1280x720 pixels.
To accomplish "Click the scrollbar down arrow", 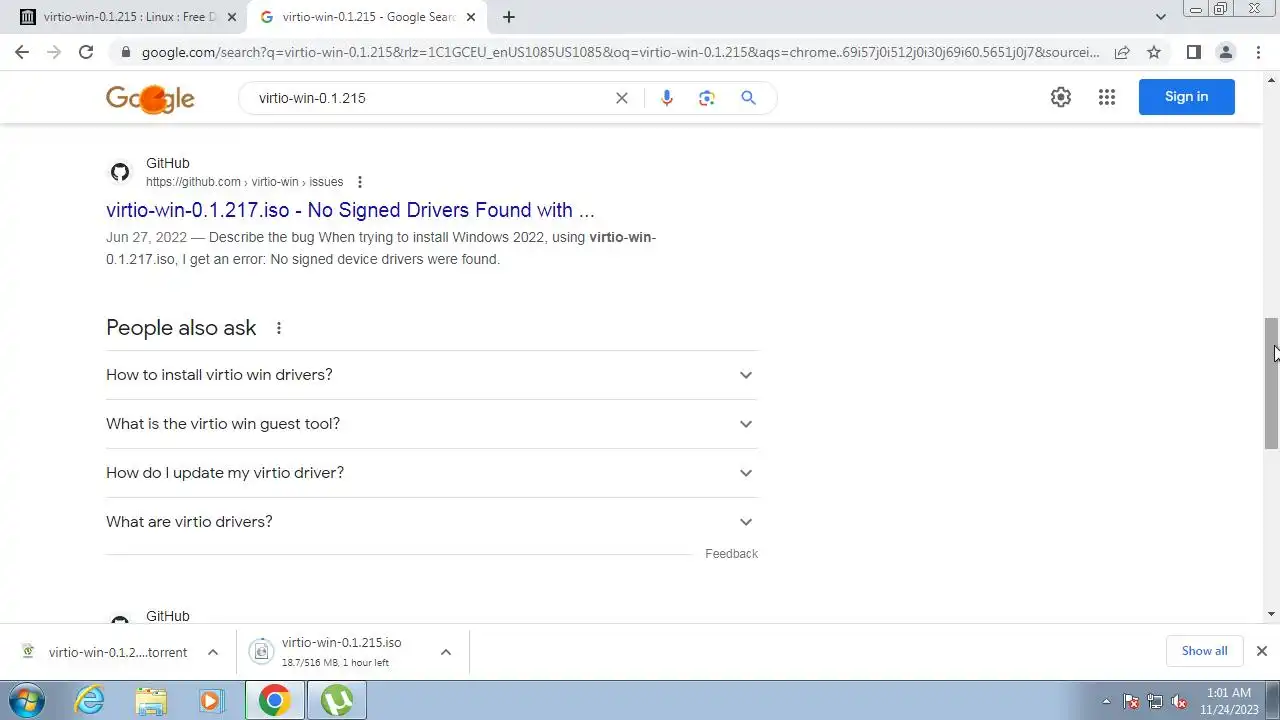I will (1271, 614).
